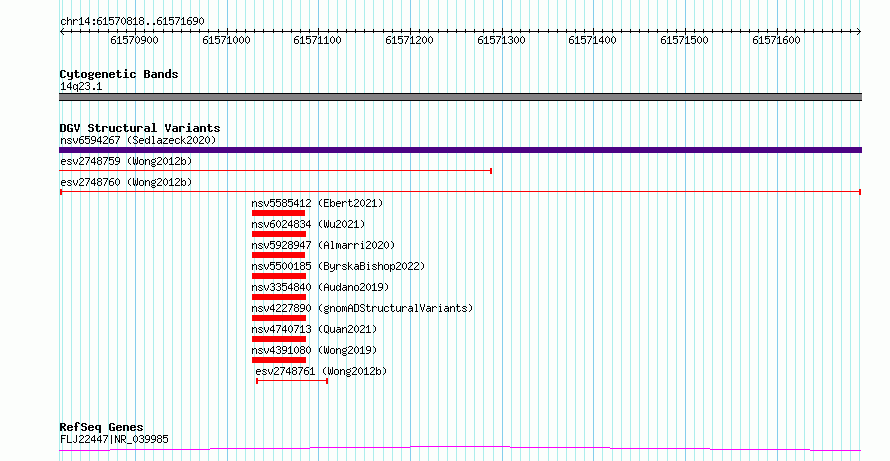
Task: Click the chr14:61570818..61571690 region label
Action: pyautogui.click(x=132, y=21)
